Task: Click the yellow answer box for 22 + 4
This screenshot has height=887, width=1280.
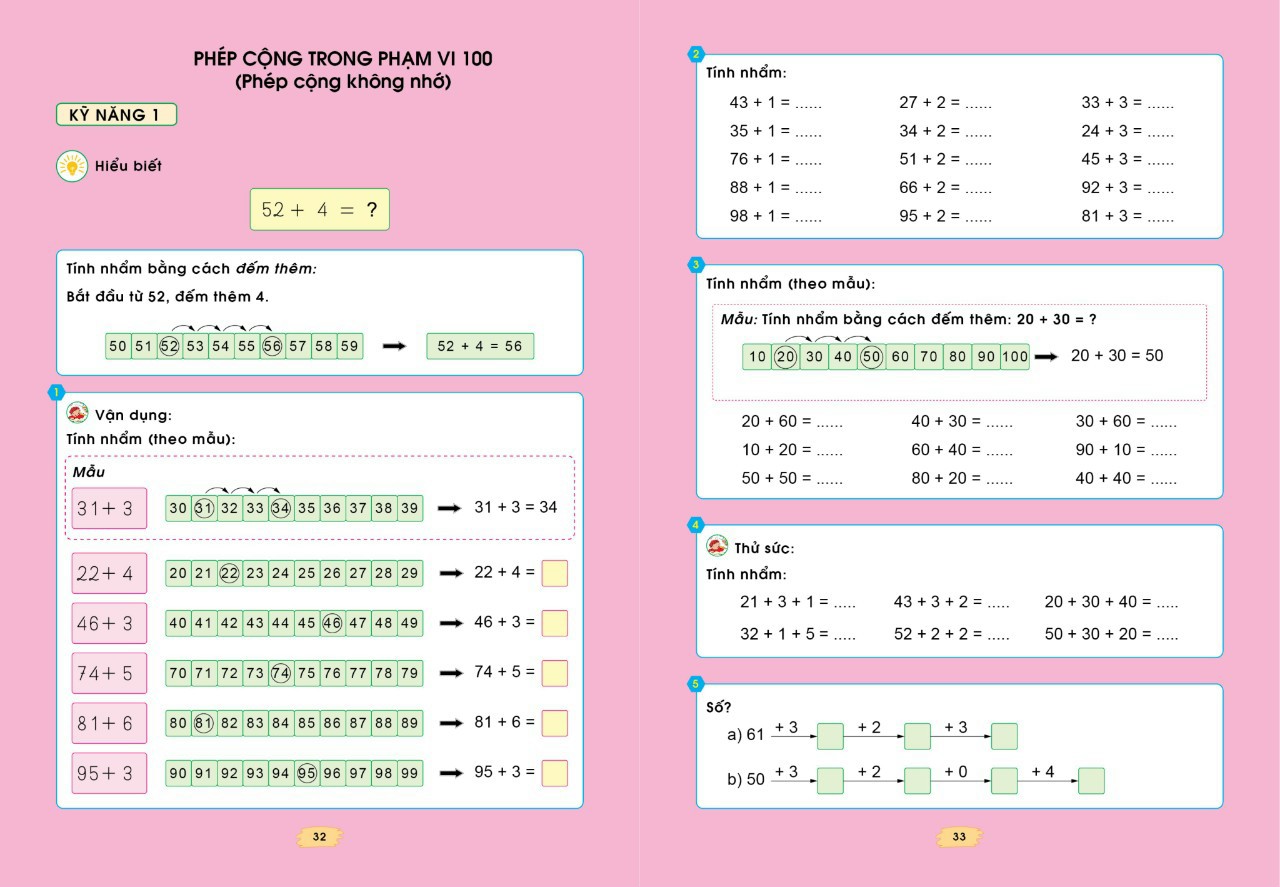Action: coord(554,573)
